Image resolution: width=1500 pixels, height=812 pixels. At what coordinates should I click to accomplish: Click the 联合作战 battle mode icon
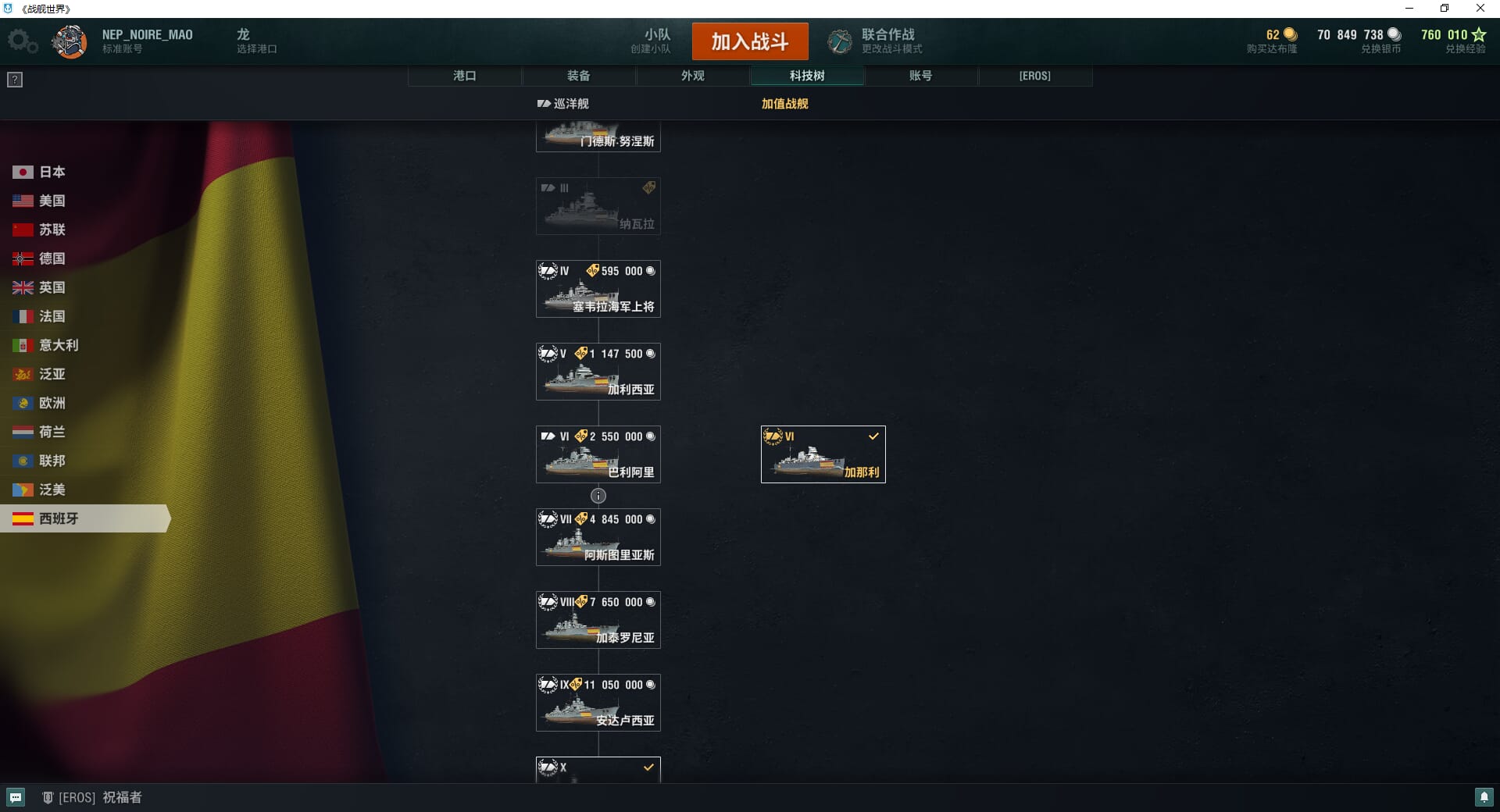(840, 41)
